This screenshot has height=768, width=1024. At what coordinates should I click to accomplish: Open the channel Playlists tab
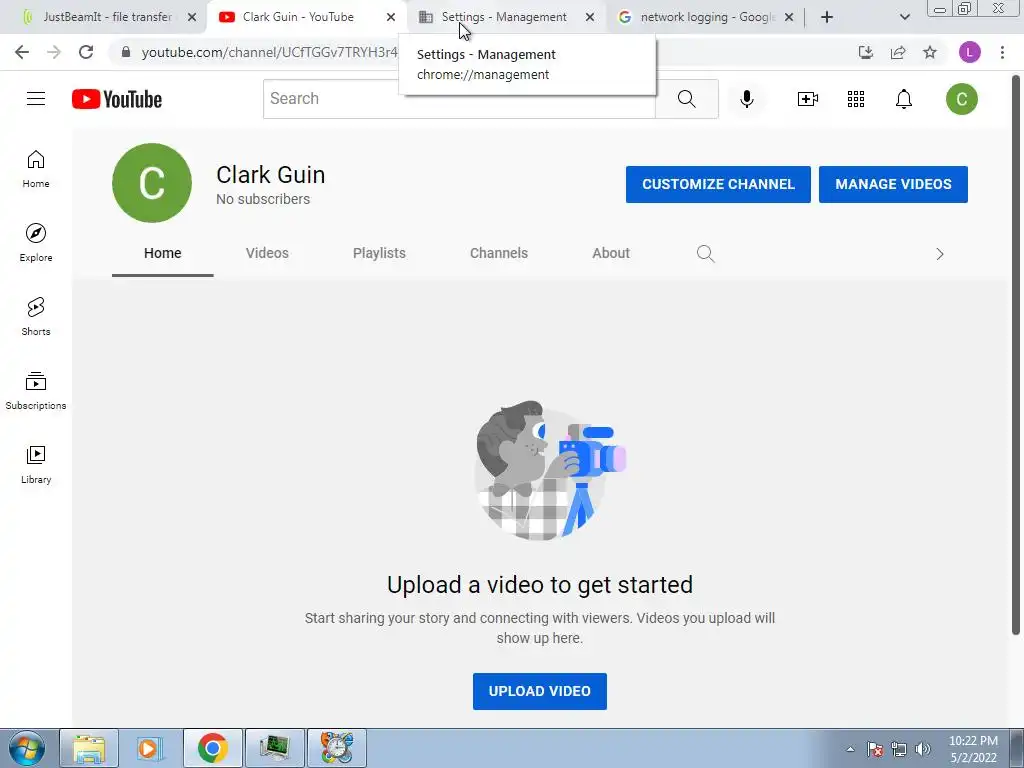coord(379,253)
